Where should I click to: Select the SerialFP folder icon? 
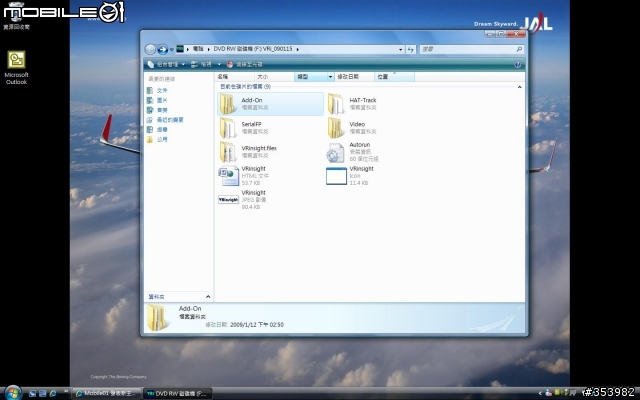click(x=227, y=128)
